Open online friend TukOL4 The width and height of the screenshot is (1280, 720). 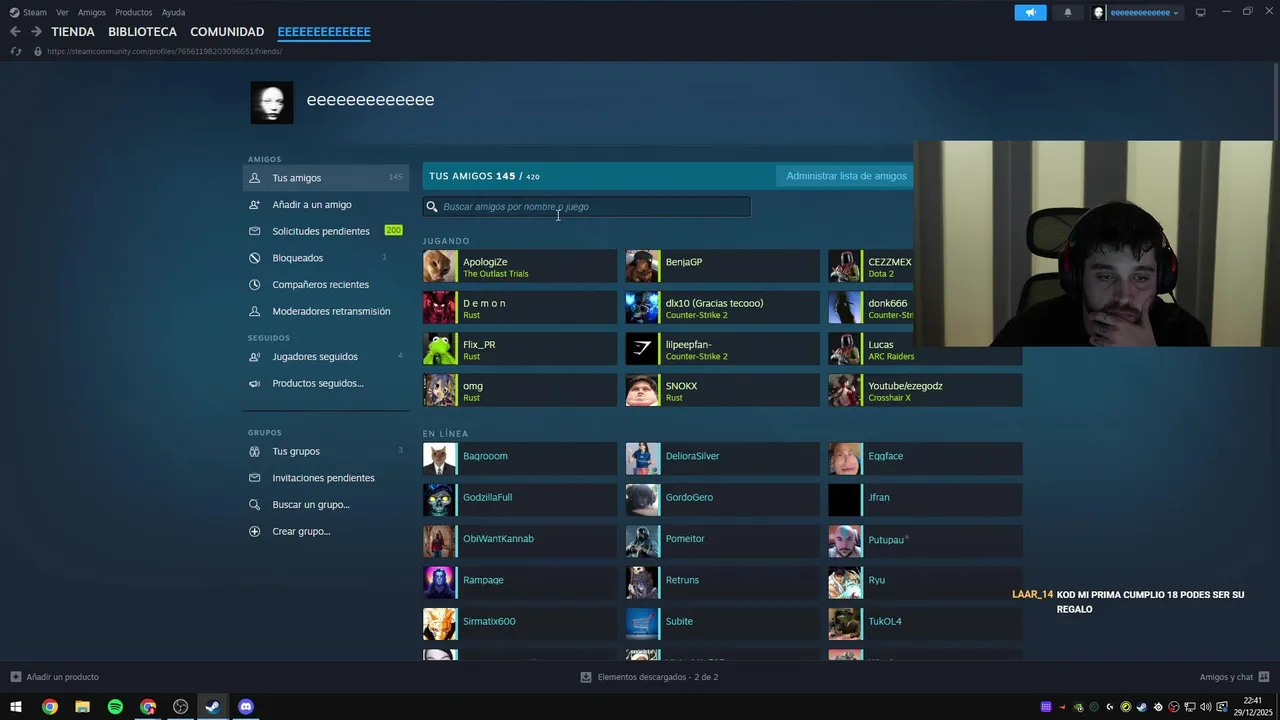925,624
